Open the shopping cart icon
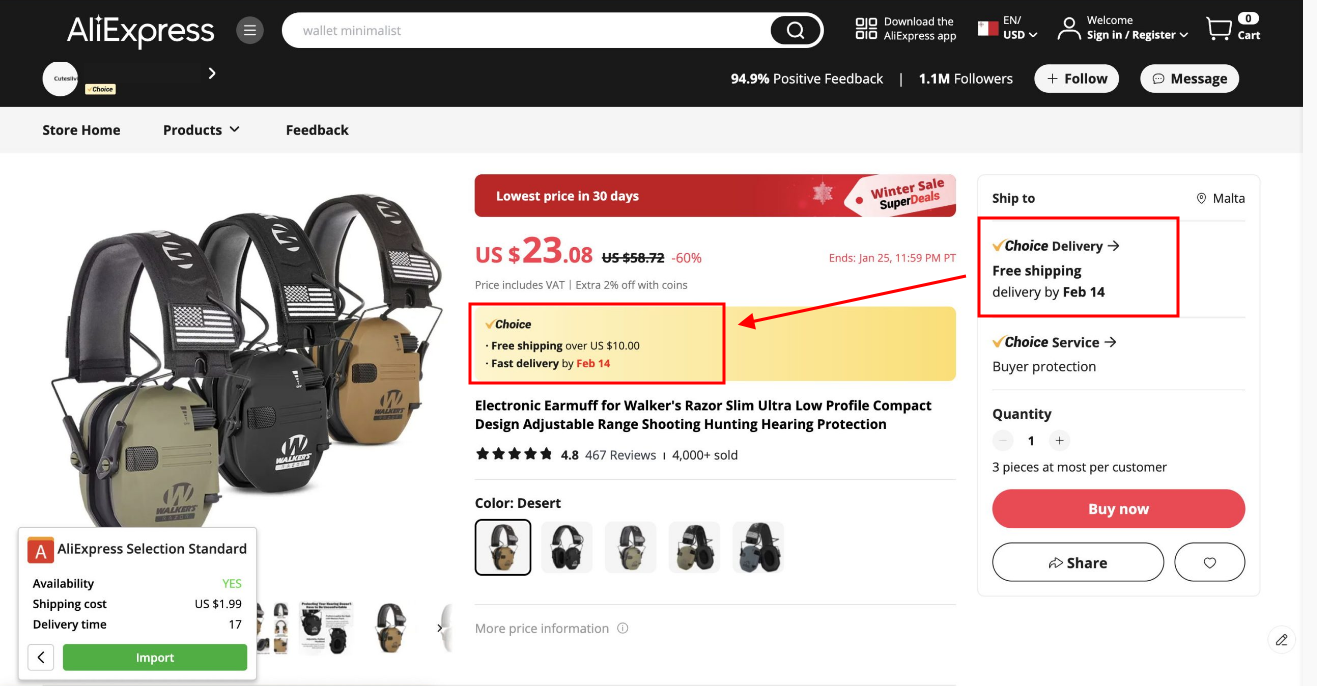1317x686 pixels. (x=1219, y=29)
